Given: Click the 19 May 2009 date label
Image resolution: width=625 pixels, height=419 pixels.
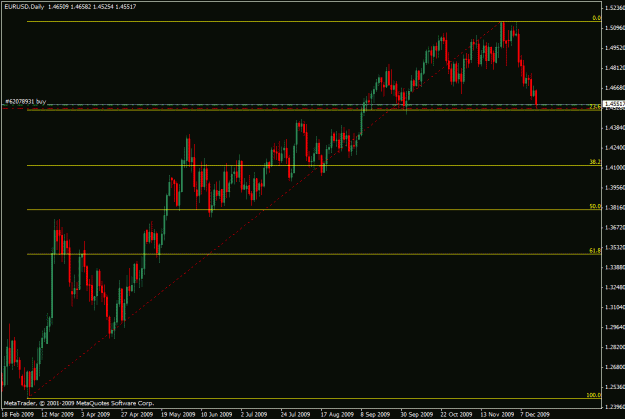Looking at the screenshot, I should (178, 415).
